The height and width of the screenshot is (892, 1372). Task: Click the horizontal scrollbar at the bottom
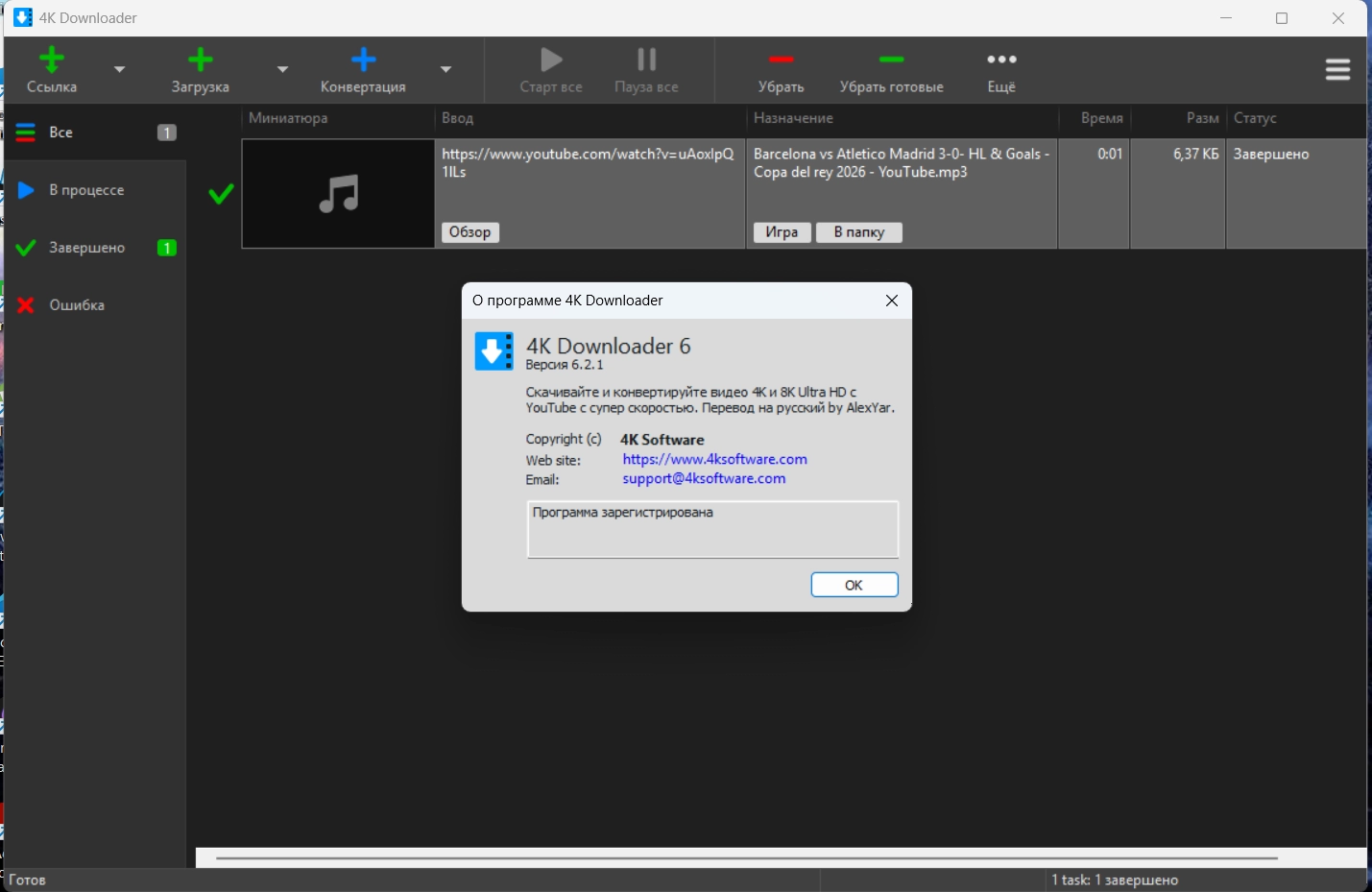click(747, 857)
